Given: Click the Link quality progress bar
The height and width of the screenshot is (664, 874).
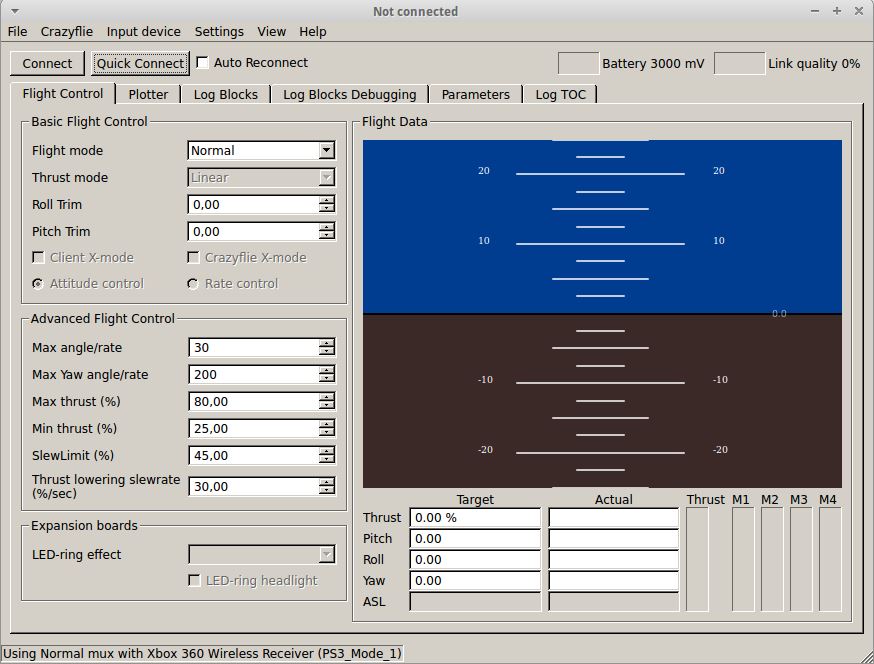Looking at the screenshot, I should click(x=739, y=63).
